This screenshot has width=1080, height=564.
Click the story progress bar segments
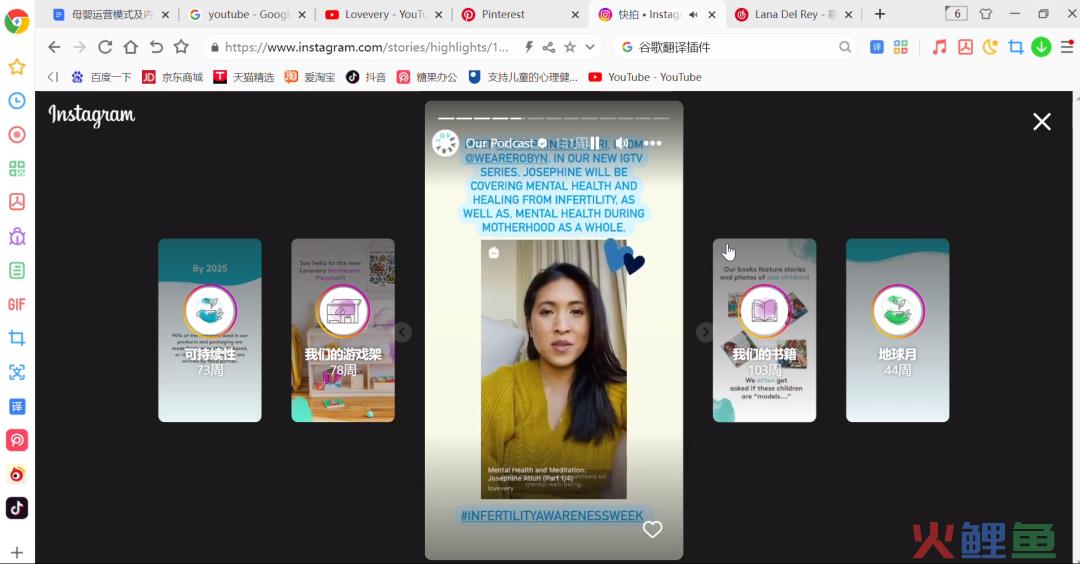coord(554,118)
